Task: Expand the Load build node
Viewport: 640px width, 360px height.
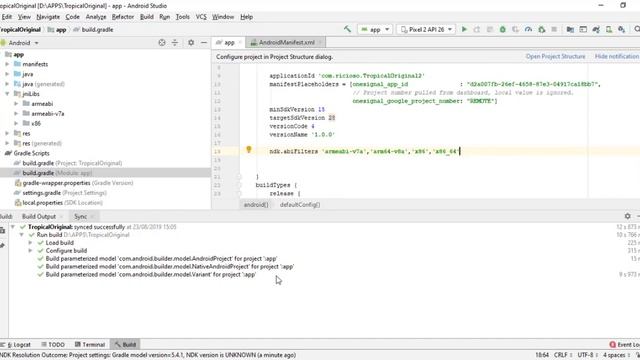Action: [x=30, y=242]
